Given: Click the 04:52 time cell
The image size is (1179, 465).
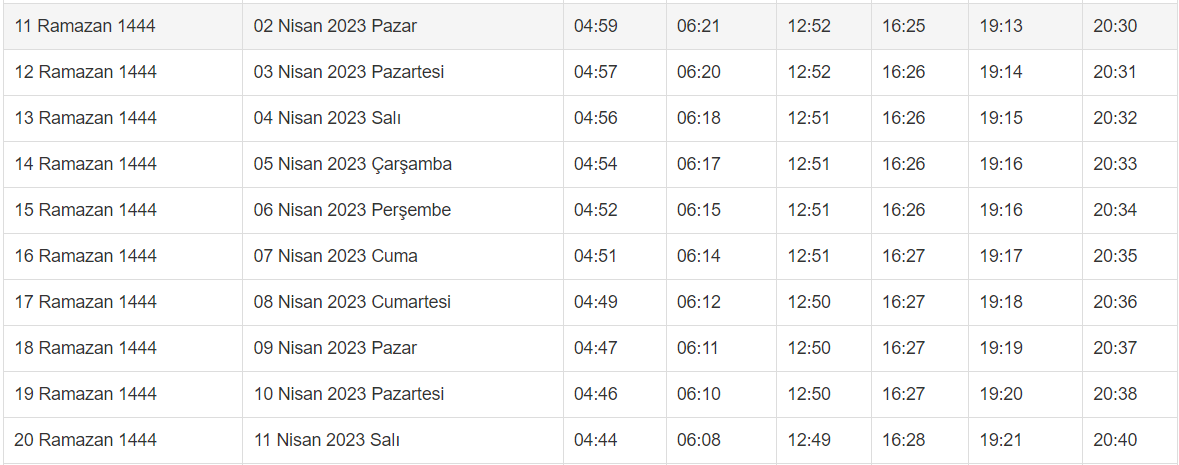Looking at the screenshot, I should click(x=596, y=210).
